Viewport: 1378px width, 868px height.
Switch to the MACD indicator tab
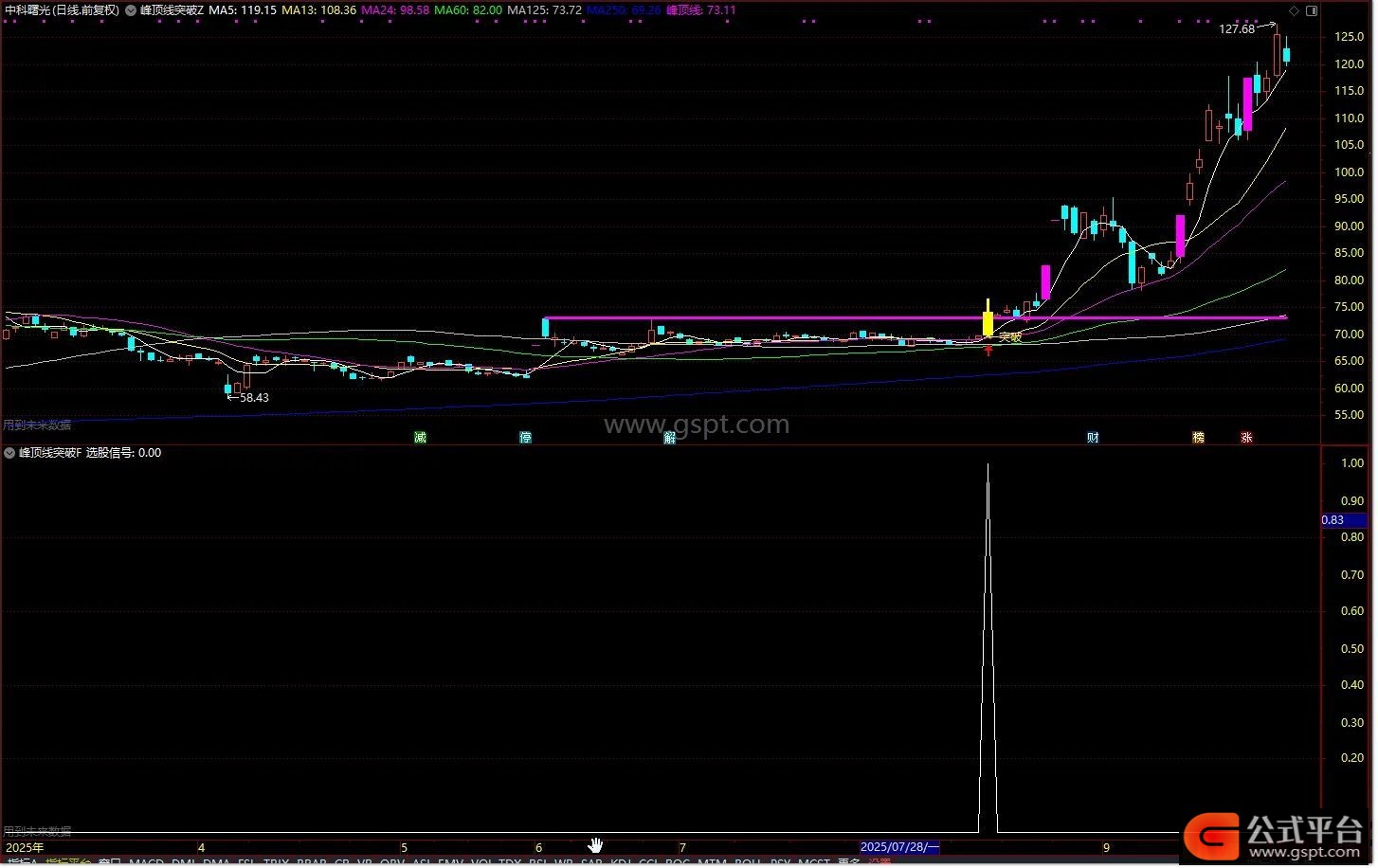[147, 862]
